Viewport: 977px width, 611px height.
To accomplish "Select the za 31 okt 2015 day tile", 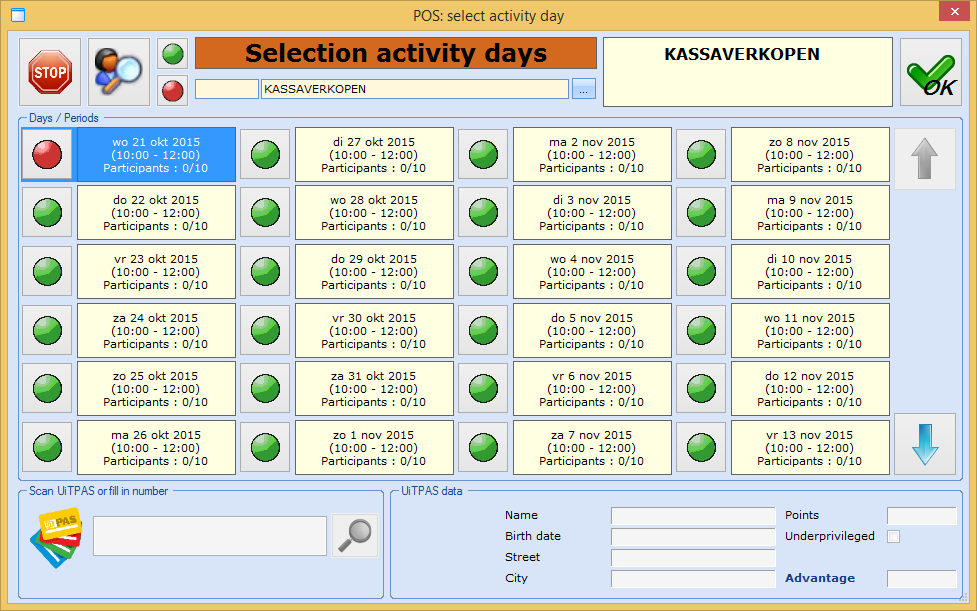I will [x=374, y=389].
